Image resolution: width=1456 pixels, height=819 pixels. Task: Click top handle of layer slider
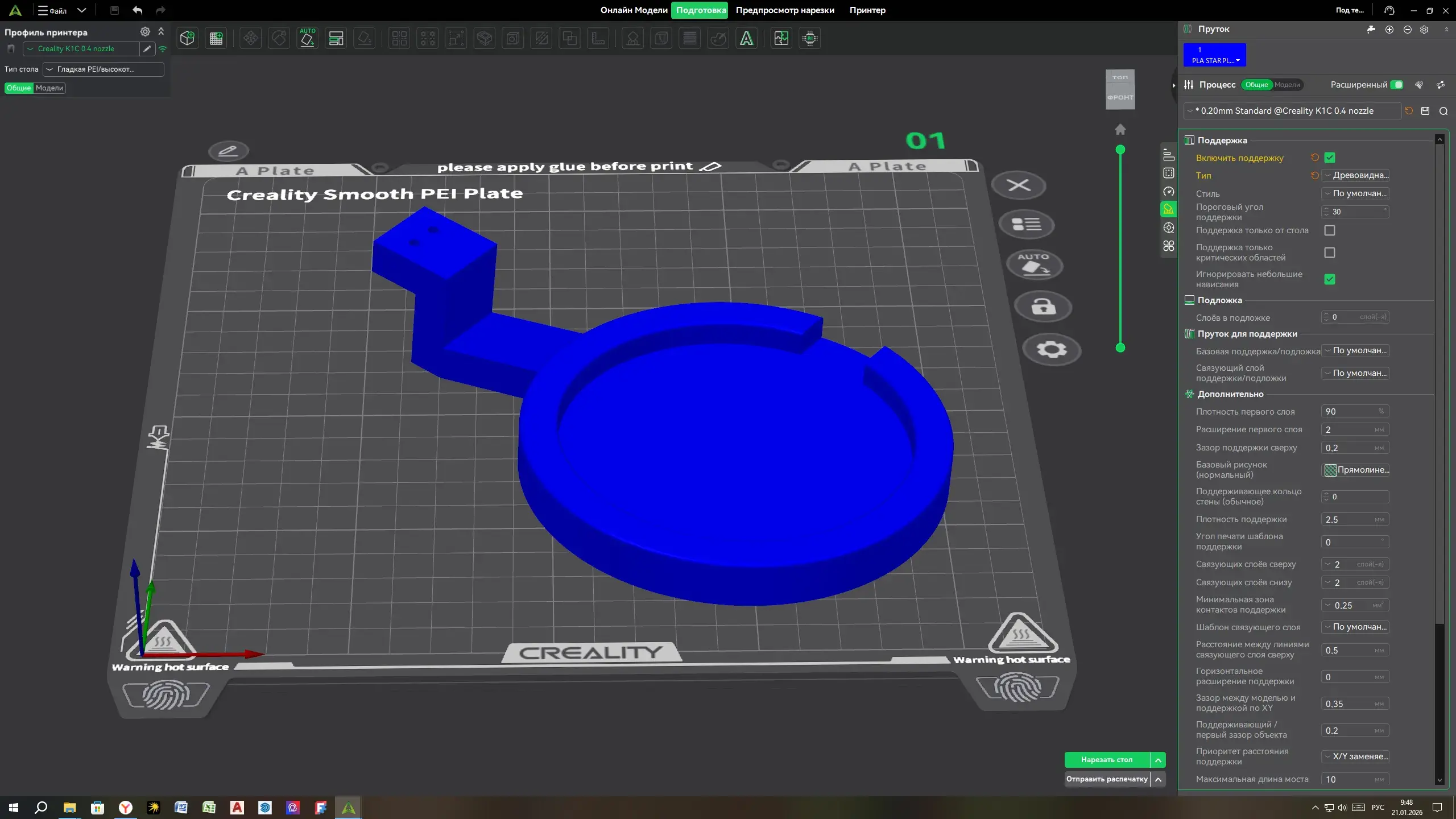1120,150
